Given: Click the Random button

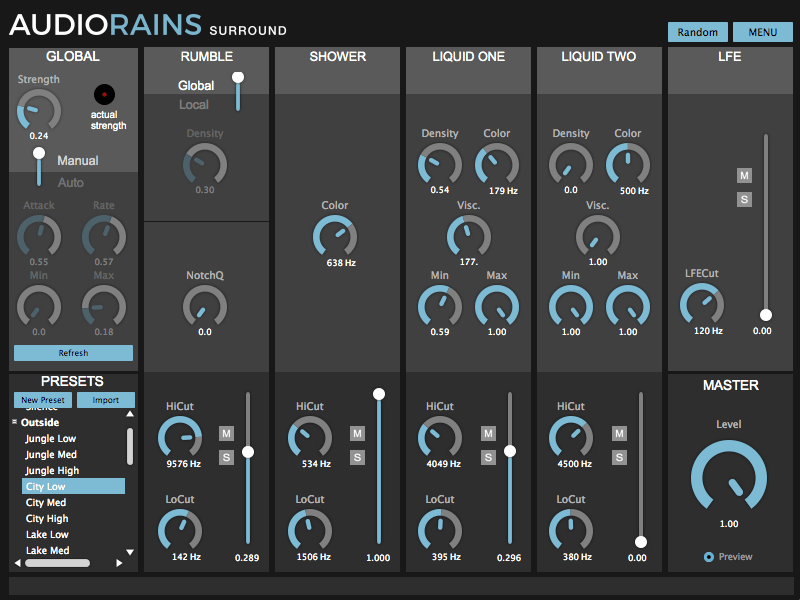Looking at the screenshot, I should (697, 32).
